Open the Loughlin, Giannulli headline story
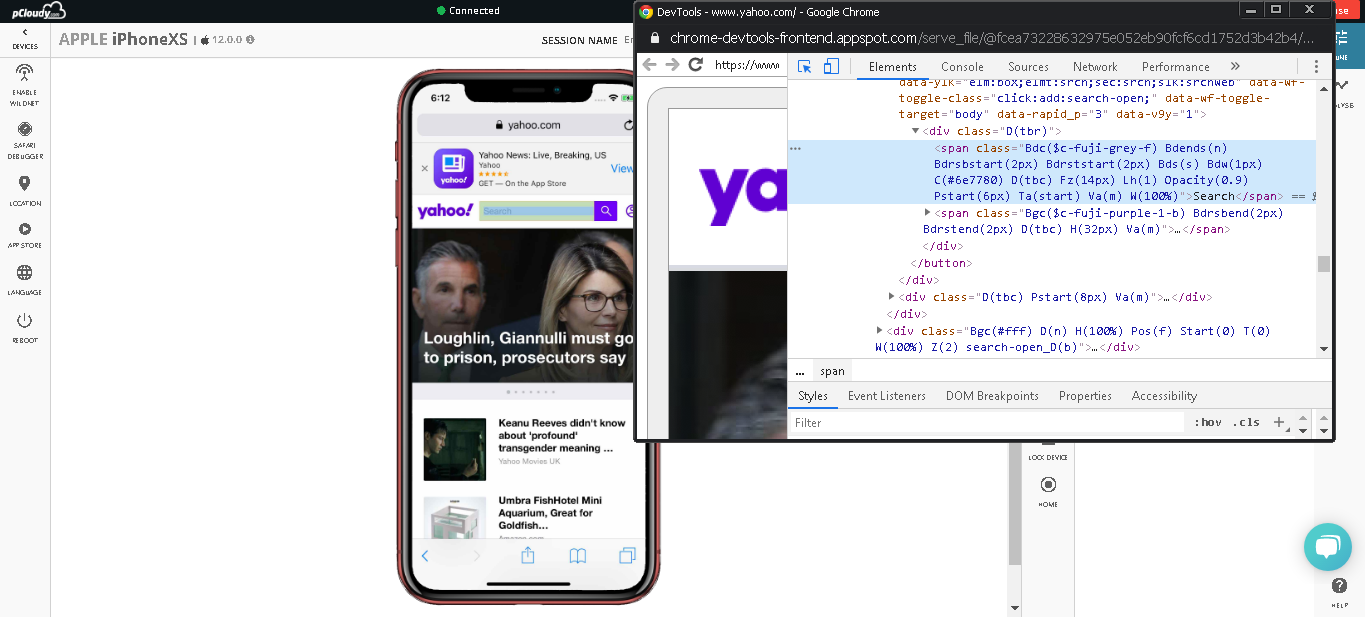Viewport: 1365px width, 617px height. [528, 348]
